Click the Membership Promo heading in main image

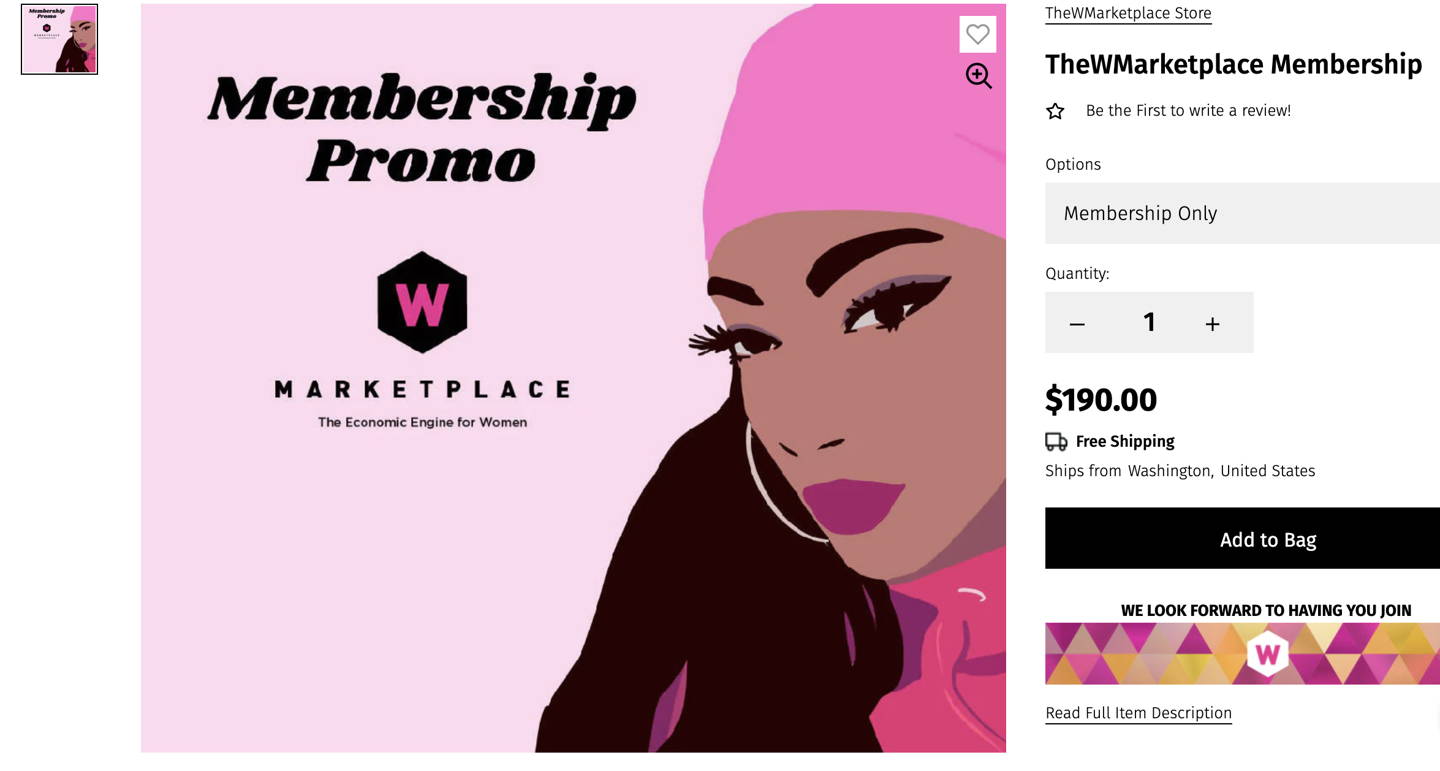(421, 127)
